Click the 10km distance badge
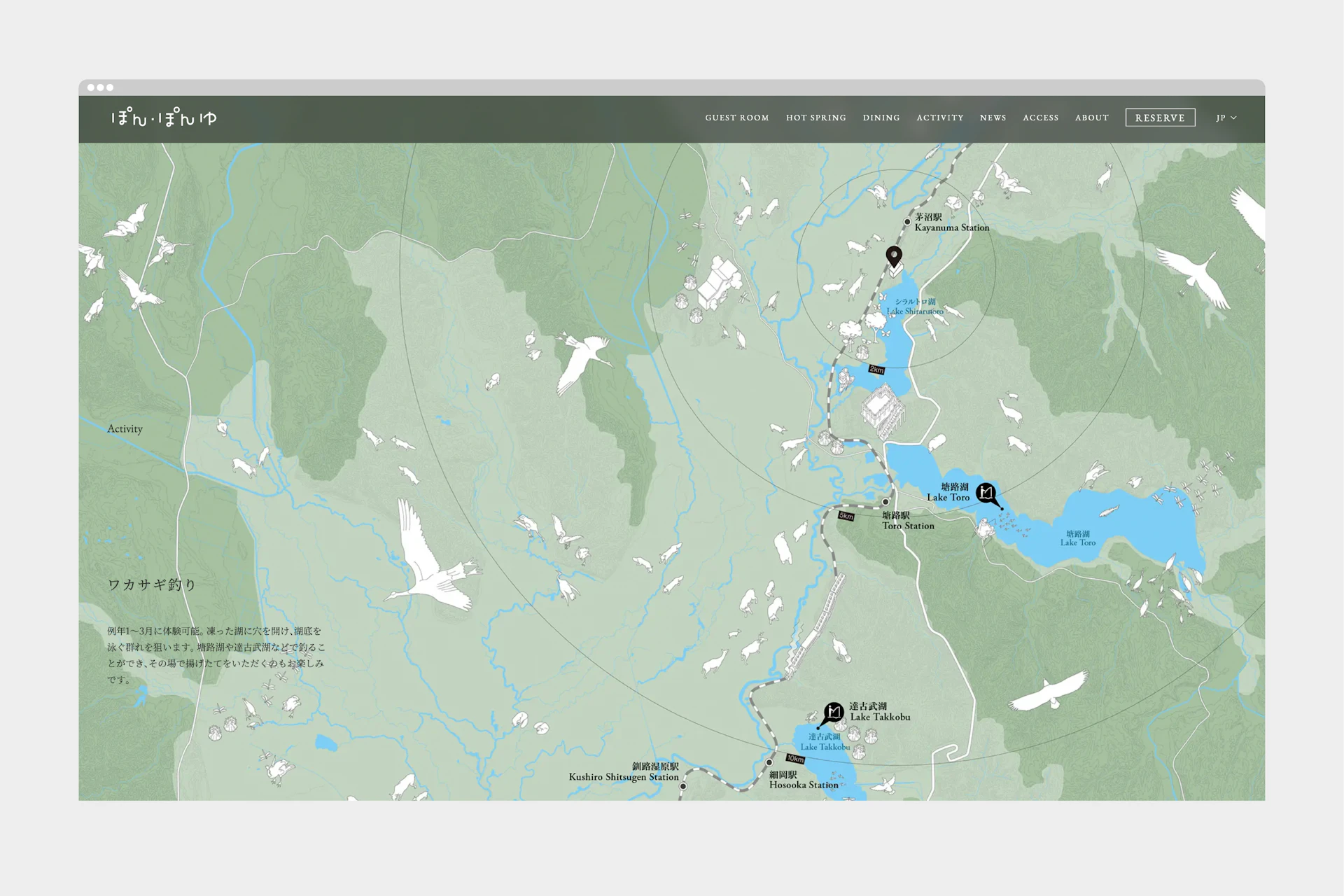The height and width of the screenshot is (896, 1344). pos(795,758)
